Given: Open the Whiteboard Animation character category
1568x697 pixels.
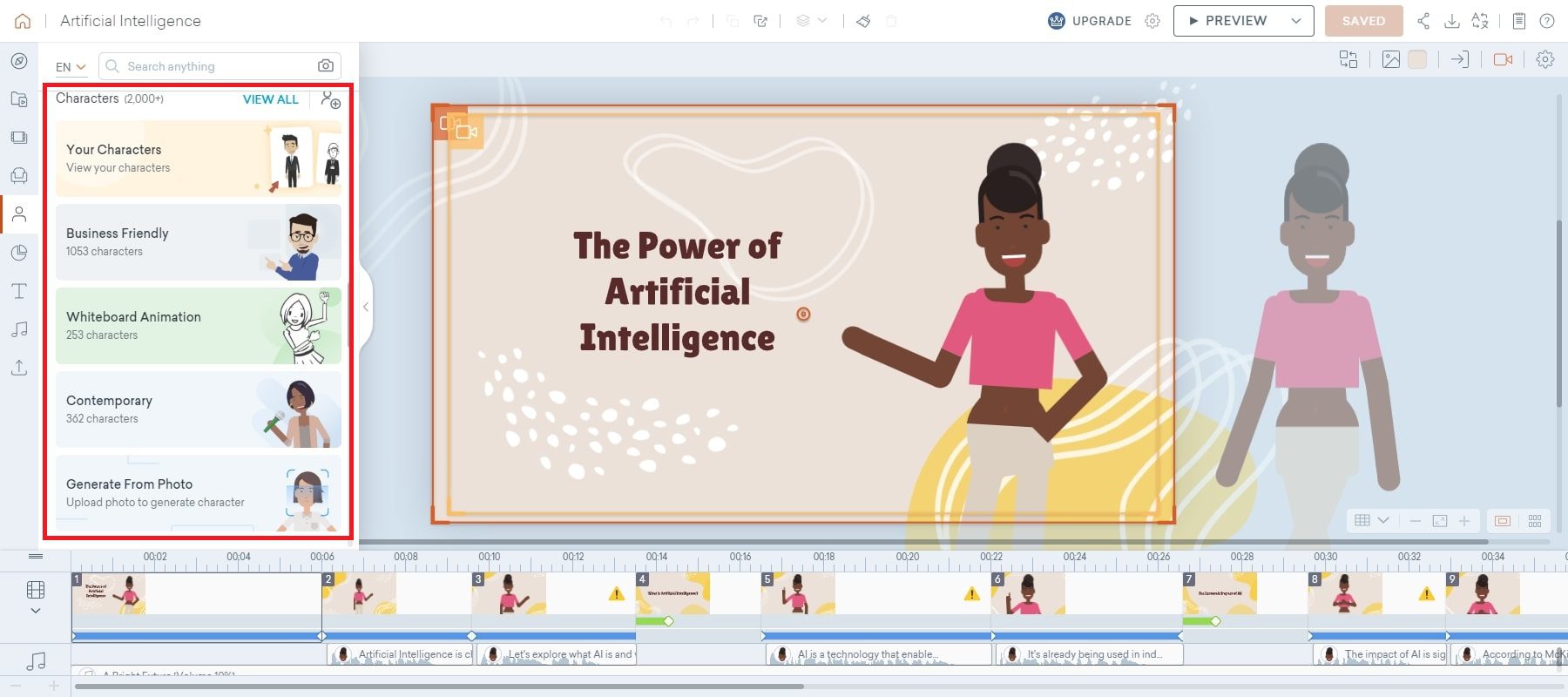Looking at the screenshot, I should click(198, 326).
